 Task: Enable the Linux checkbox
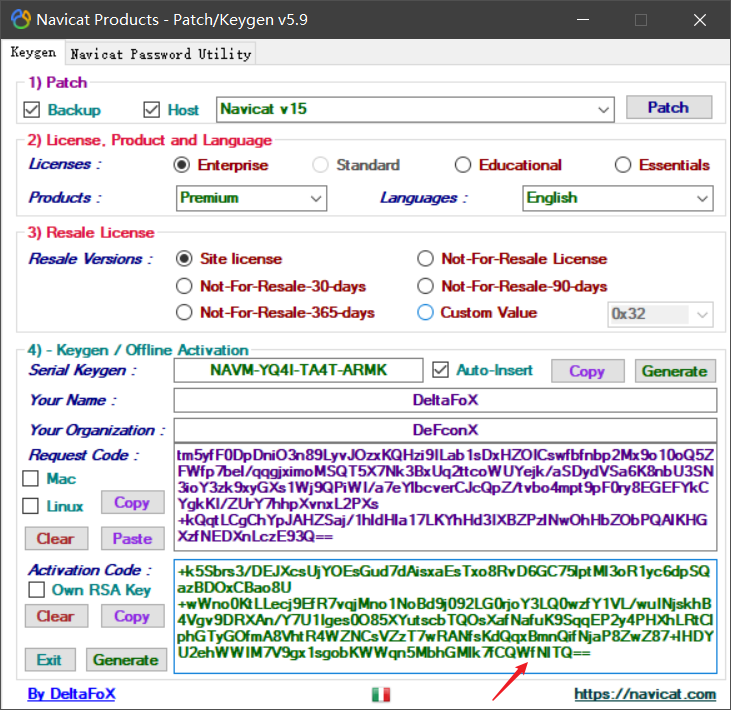[31, 506]
